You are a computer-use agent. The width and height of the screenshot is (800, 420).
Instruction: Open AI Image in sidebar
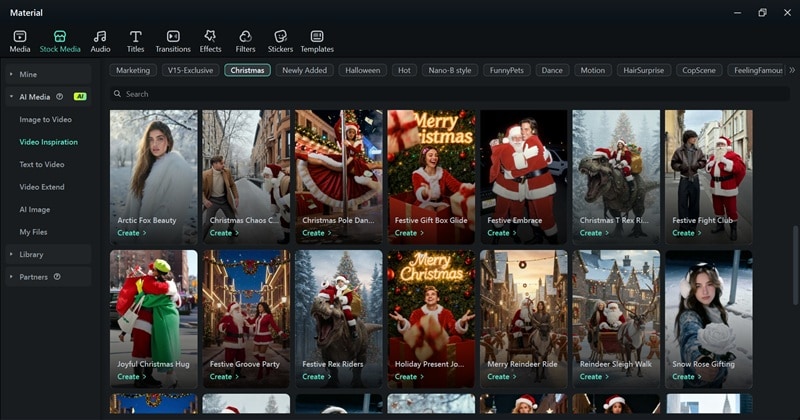tap(35, 209)
